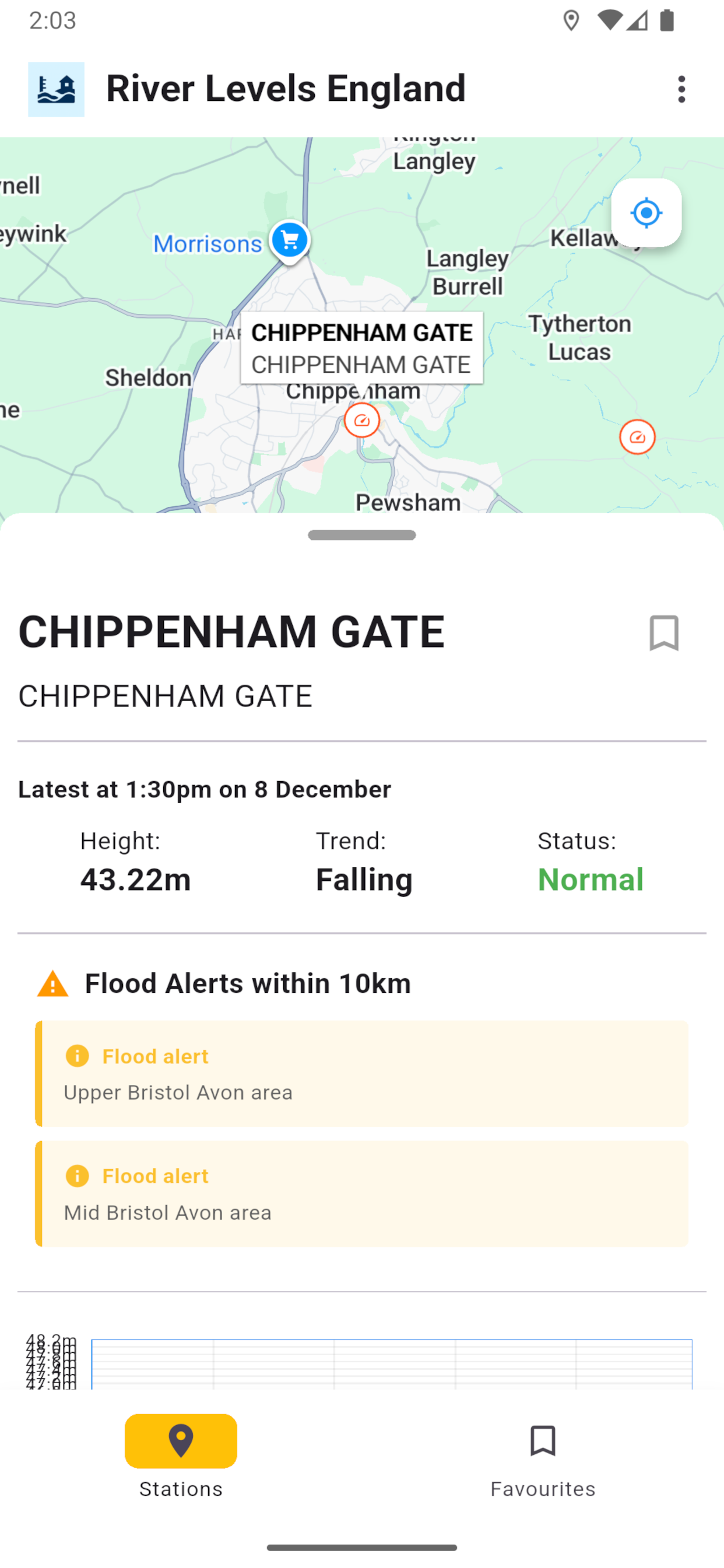Switch to the Favourites tab

[x=543, y=1456]
